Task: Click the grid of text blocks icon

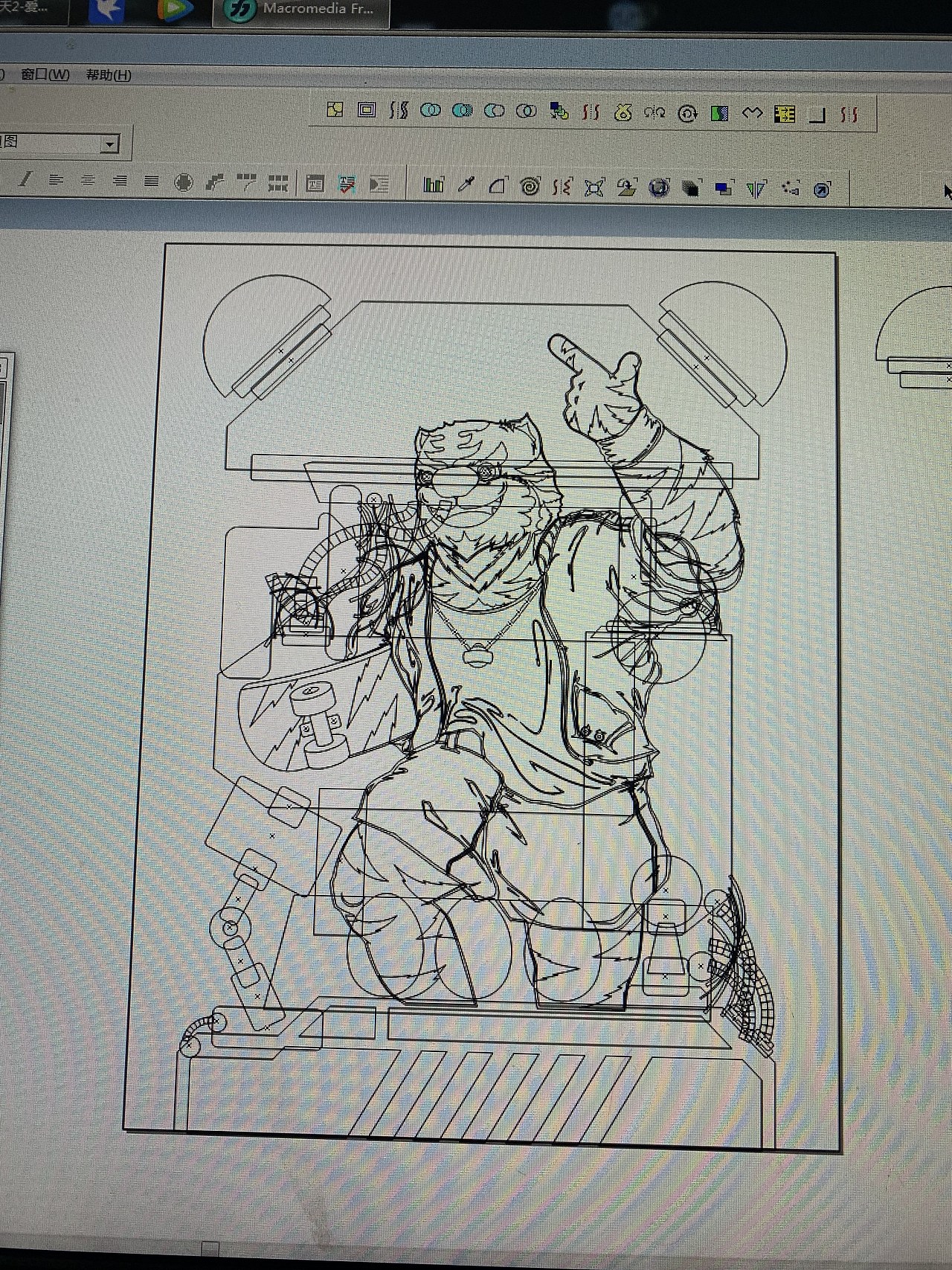Action: 278,183
